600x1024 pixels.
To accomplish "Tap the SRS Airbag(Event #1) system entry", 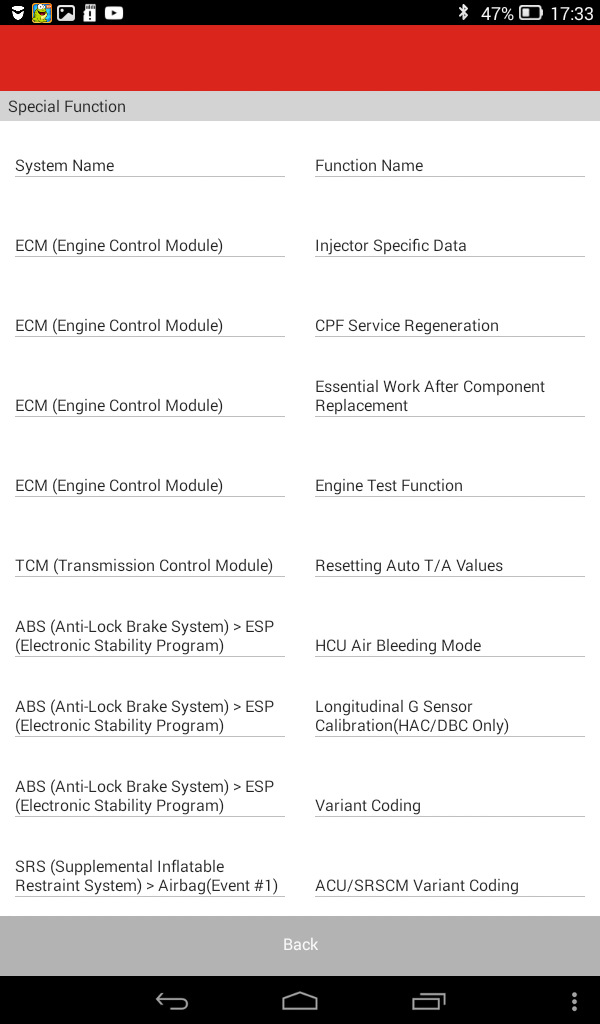I will (x=146, y=876).
